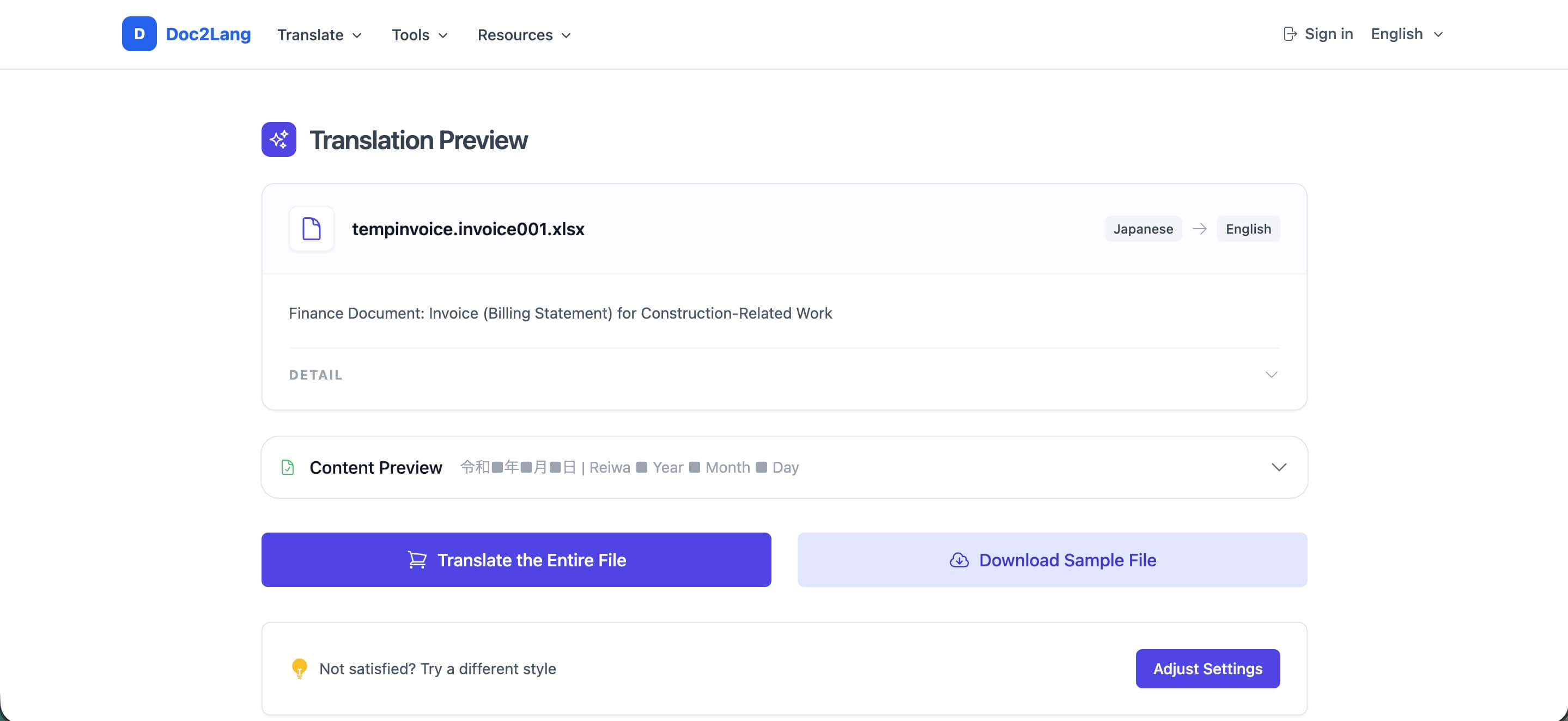Expand the DETAIL section chevron
This screenshot has height=721, width=1568.
click(1271, 375)
